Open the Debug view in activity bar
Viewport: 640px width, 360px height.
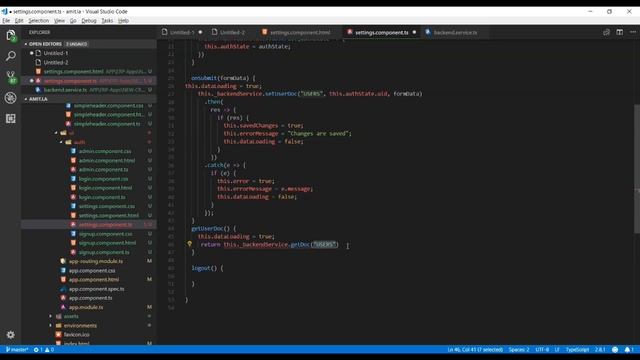pyautogui.click(x=11, y=98)
